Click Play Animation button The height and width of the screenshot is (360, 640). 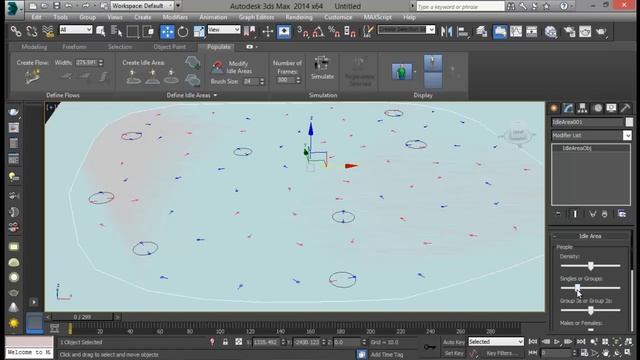556,342
